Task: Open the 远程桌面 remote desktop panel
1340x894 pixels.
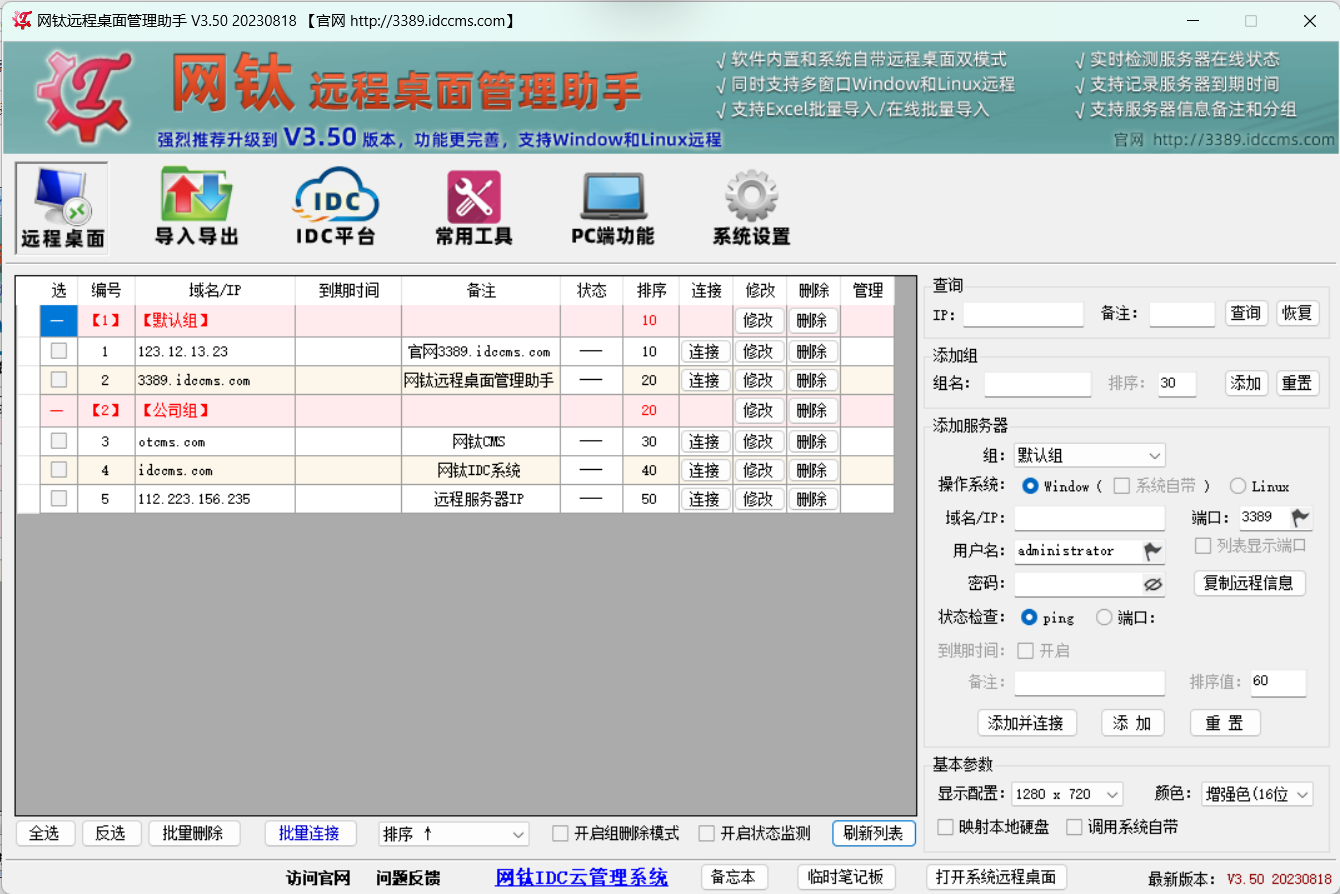Action: point(60,207)
